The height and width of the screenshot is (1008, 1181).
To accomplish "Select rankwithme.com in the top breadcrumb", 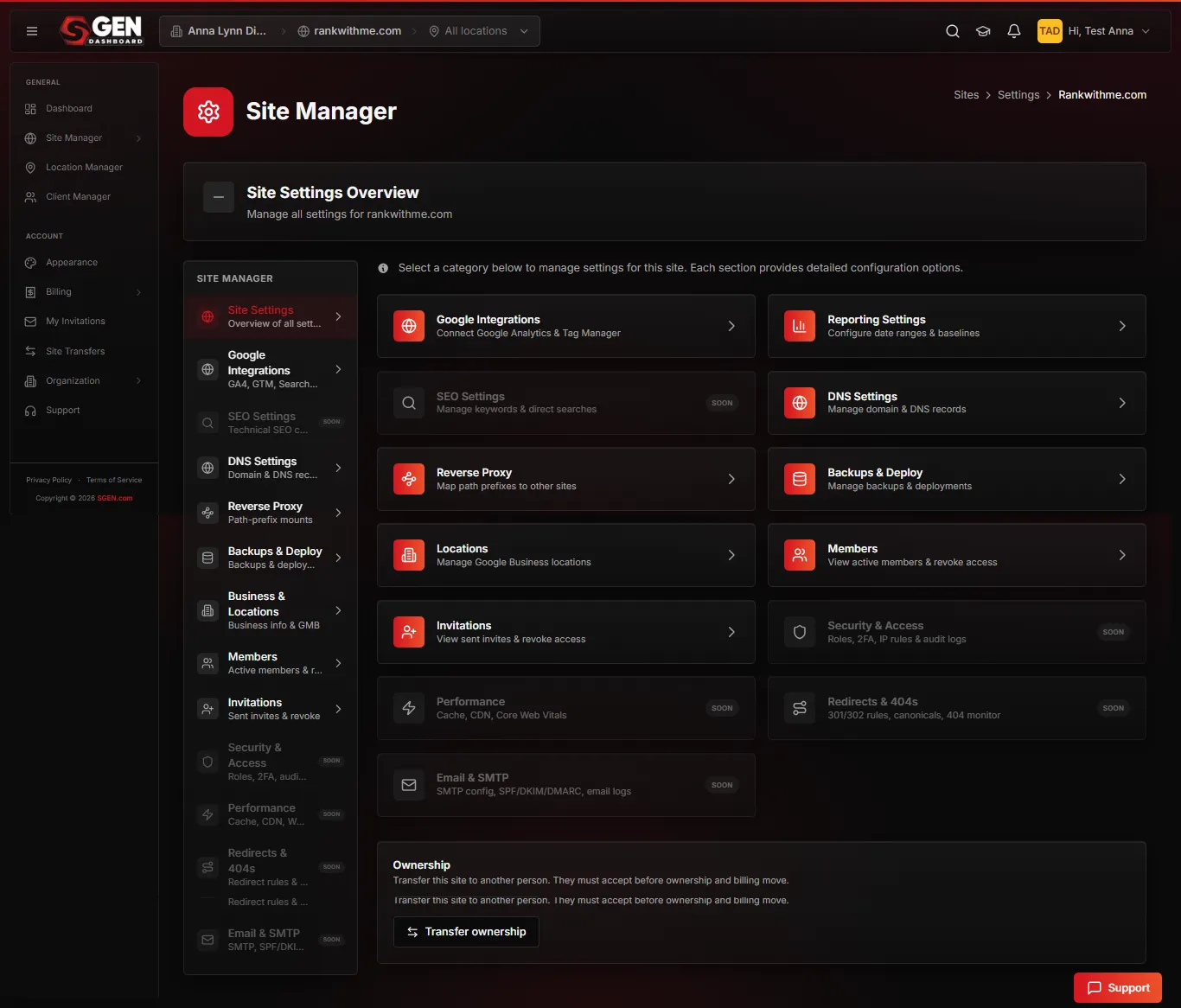I will coord(349,31).
